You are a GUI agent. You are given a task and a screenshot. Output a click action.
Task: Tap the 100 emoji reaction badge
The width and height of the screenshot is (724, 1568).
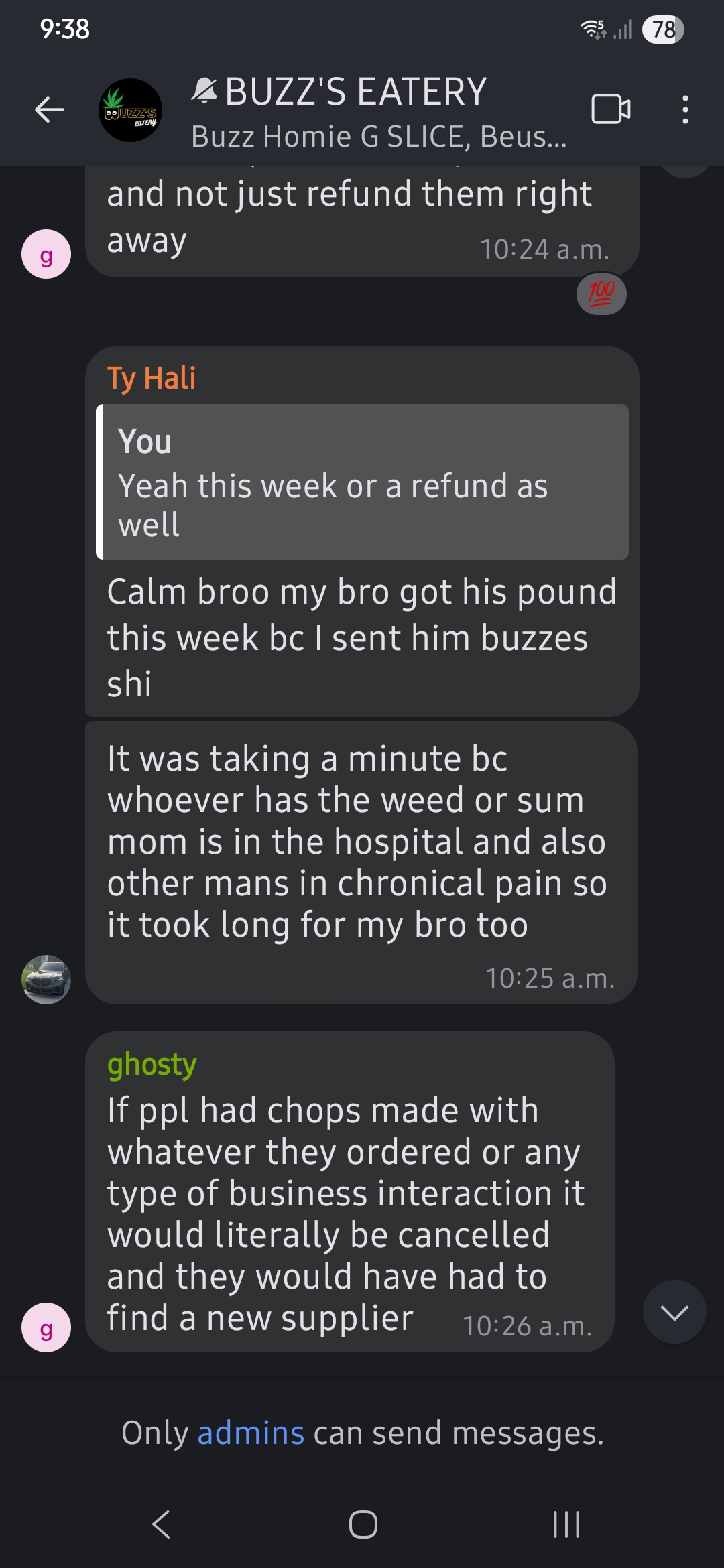pyautogui.click(x=601, y=293)
